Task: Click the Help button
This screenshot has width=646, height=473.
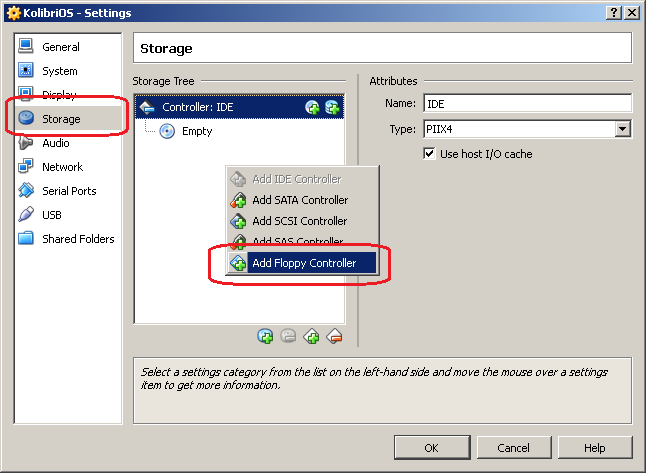Action: 594,447
